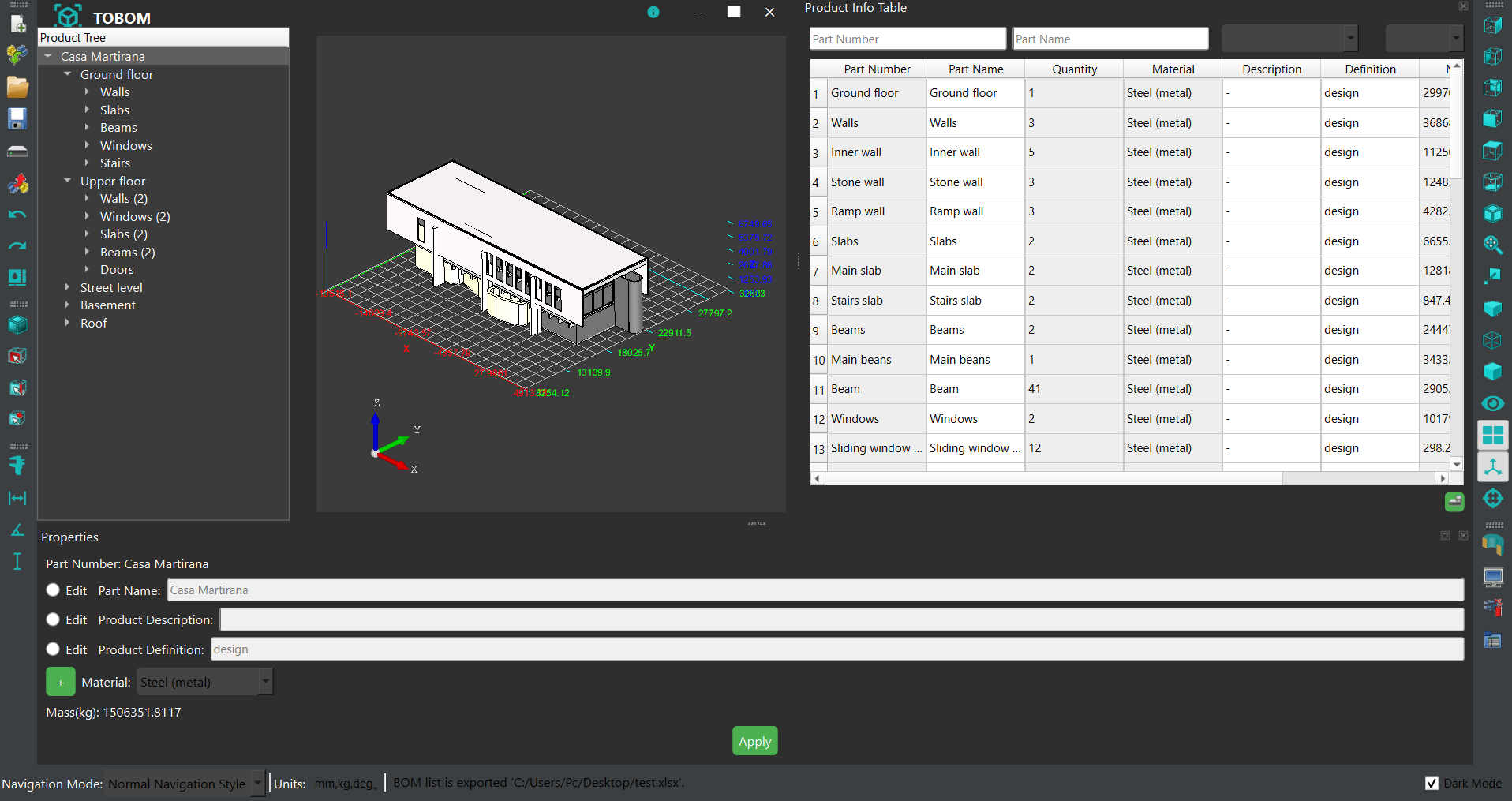Click the open folder icon
The height and width of the screenshot is (801, 1512).
(17, 87)
